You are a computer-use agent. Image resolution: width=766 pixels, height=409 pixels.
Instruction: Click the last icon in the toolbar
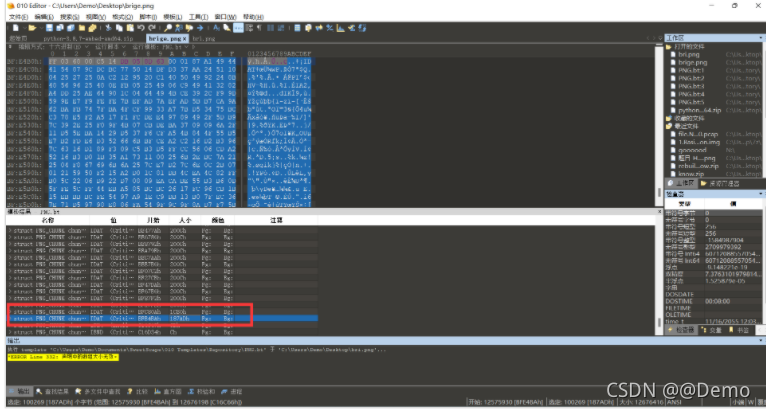click(362, 28)
